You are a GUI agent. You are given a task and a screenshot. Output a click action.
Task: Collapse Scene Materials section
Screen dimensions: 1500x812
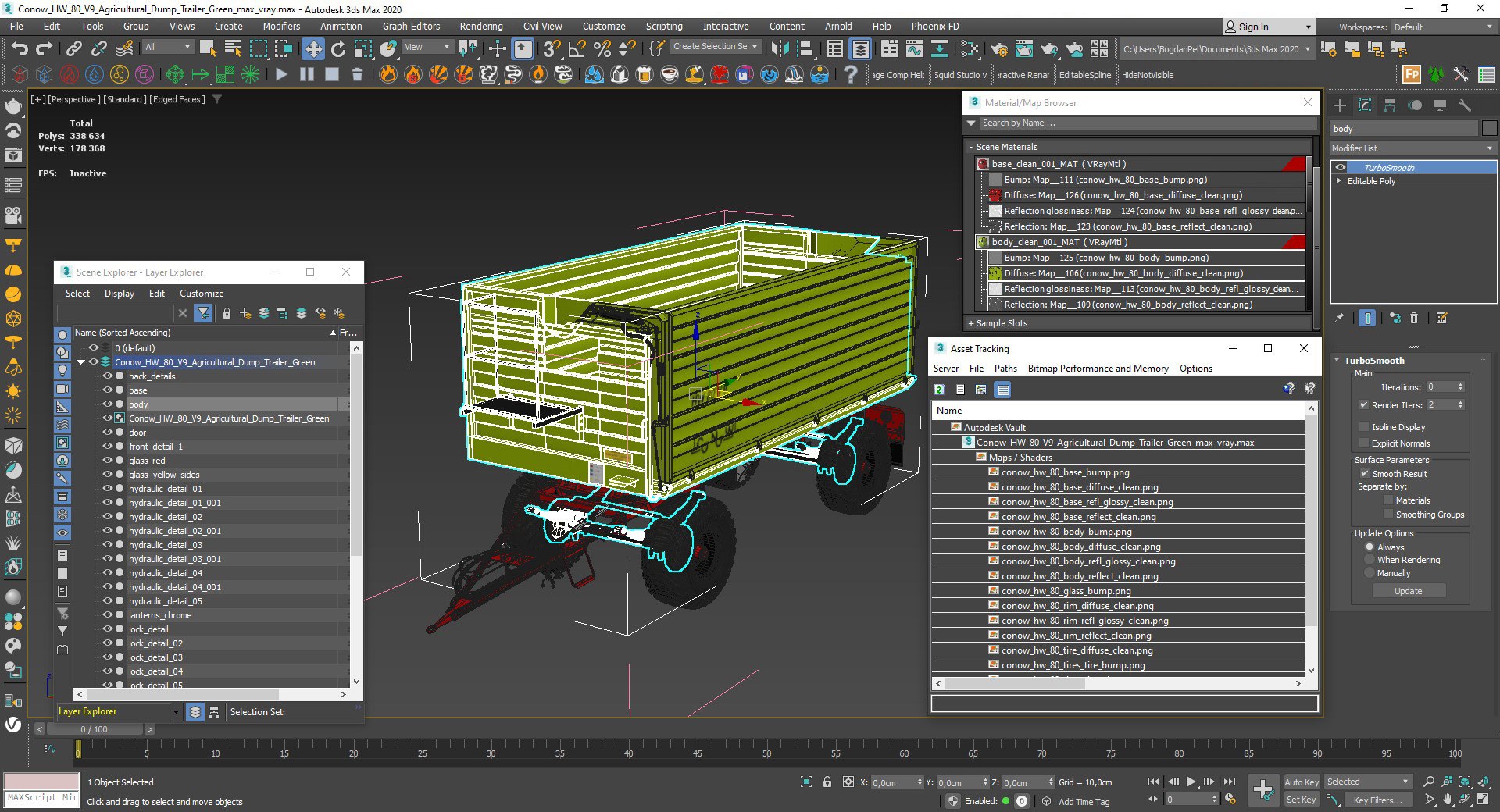pyautogui.click(x=971, y=147)
